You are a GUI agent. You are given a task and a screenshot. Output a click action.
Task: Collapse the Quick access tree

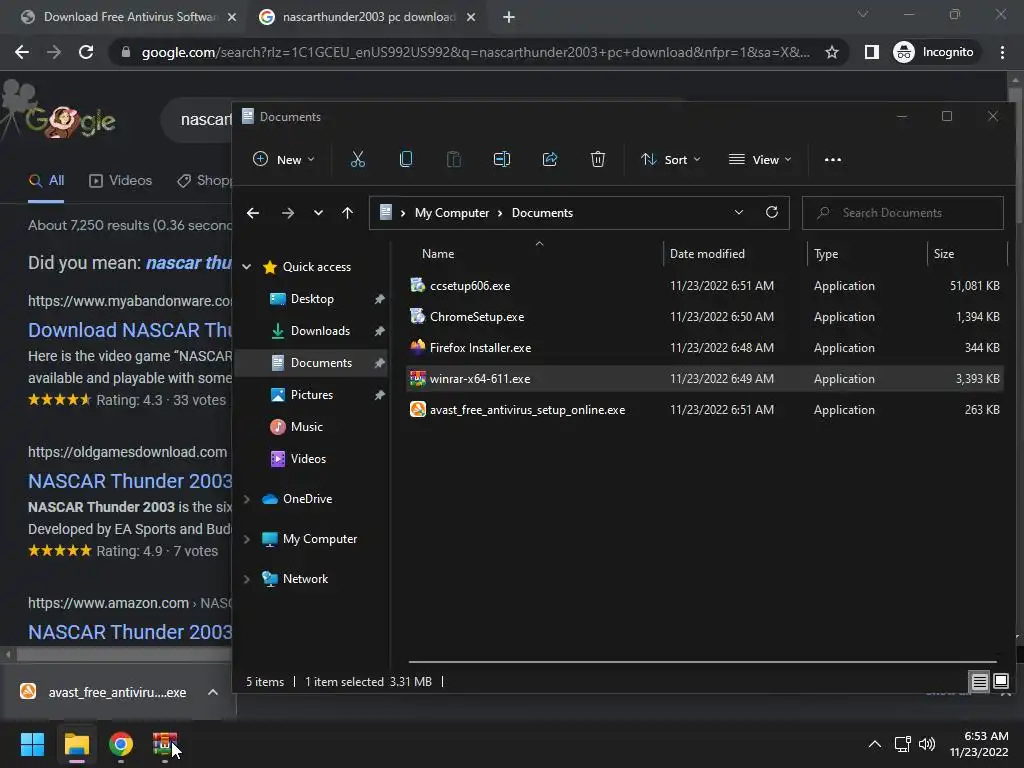[246, 267]
